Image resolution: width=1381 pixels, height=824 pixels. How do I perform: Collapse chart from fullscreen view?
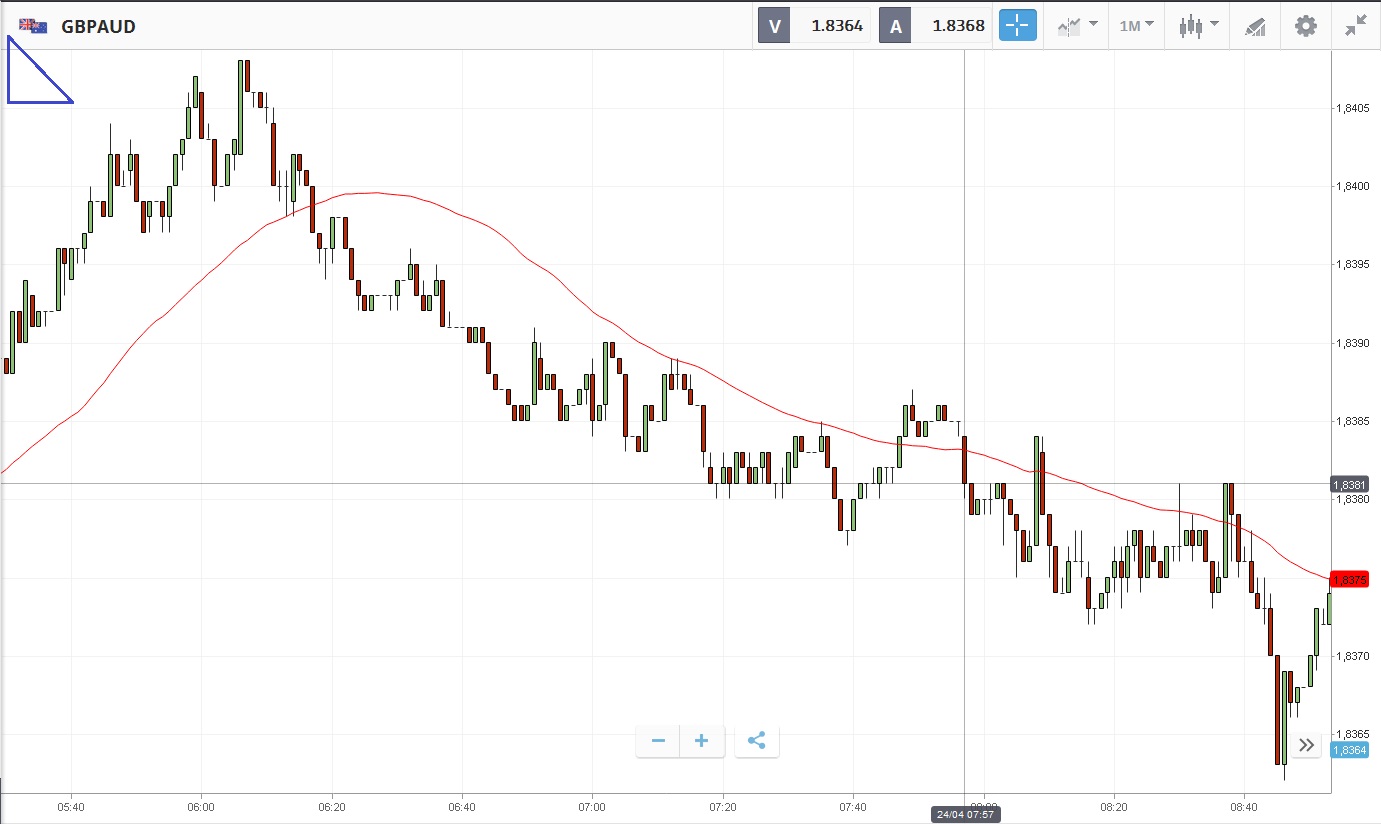click(1356, 26)
